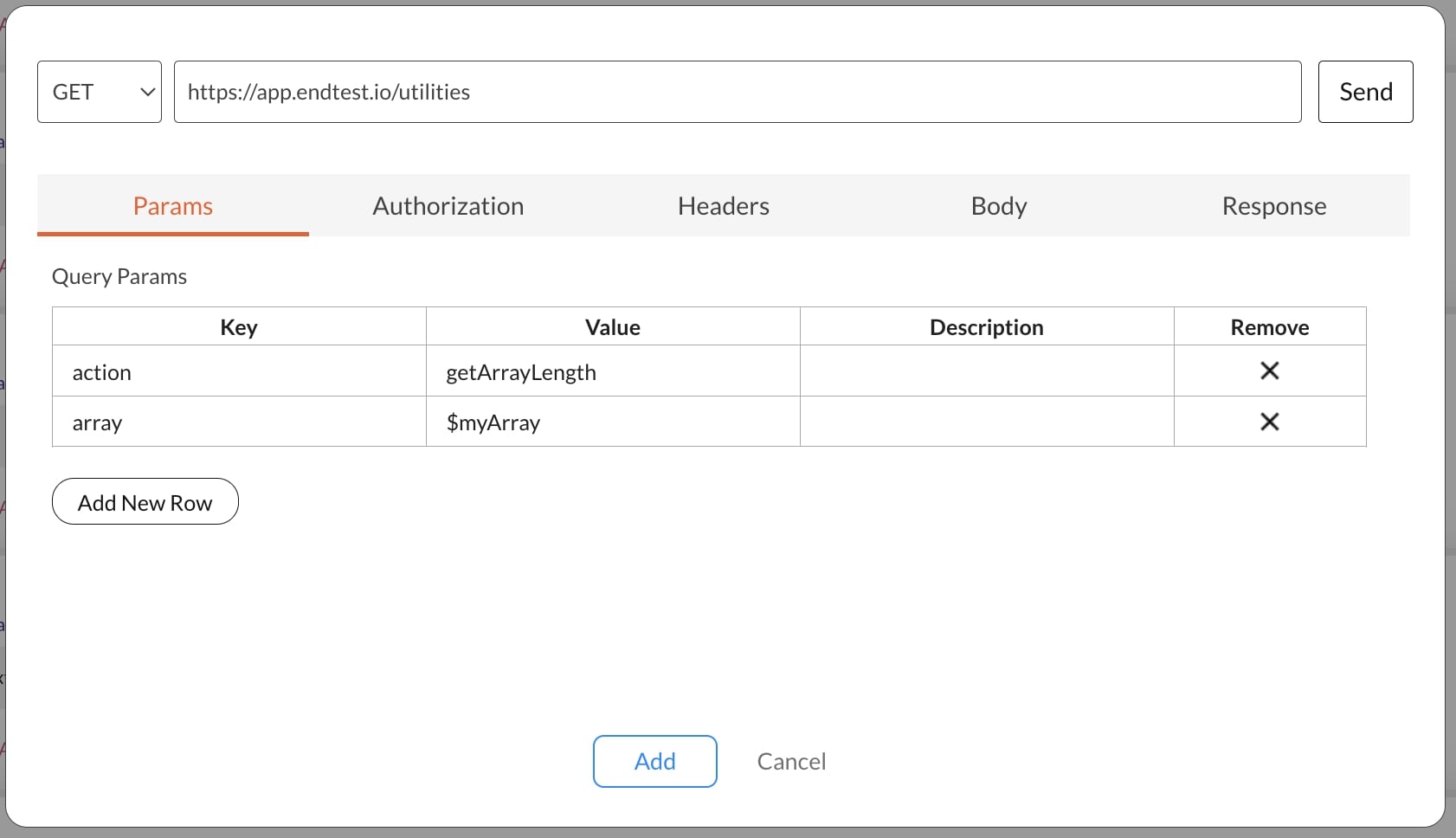The height and width of the screenshot is (838, 1456).
Task: Click the Send button
Action: coord(1364,91)
